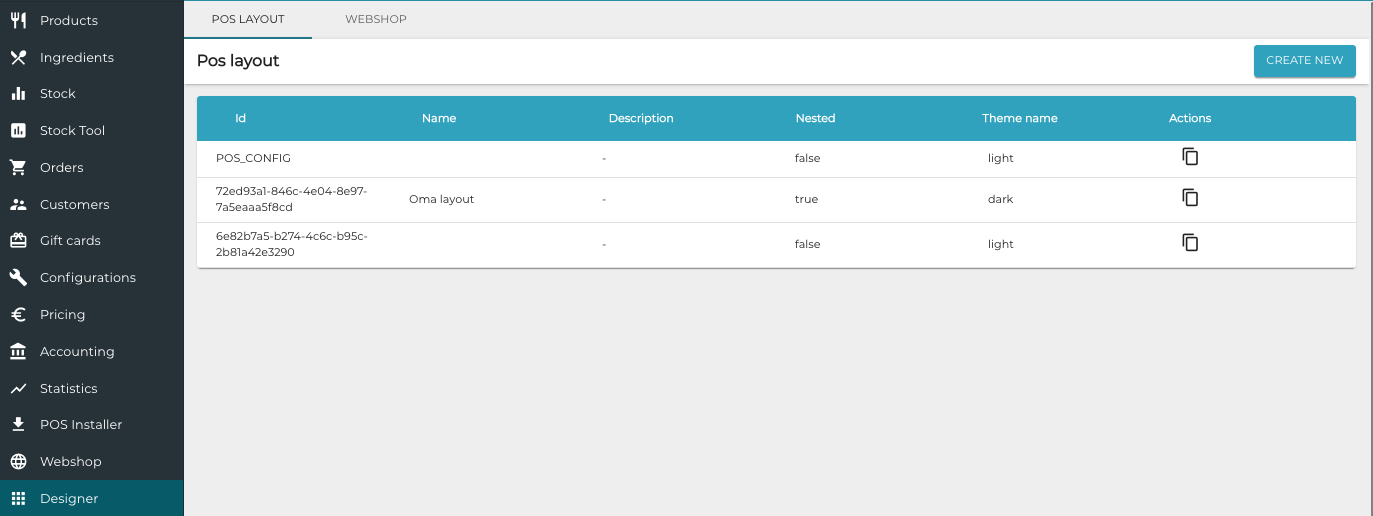Image resolution: width=1373 pixels, height=516 pixels.
Task: Open Customers from the sidebar
Action: pyautogui.click(x=74, y=205)
